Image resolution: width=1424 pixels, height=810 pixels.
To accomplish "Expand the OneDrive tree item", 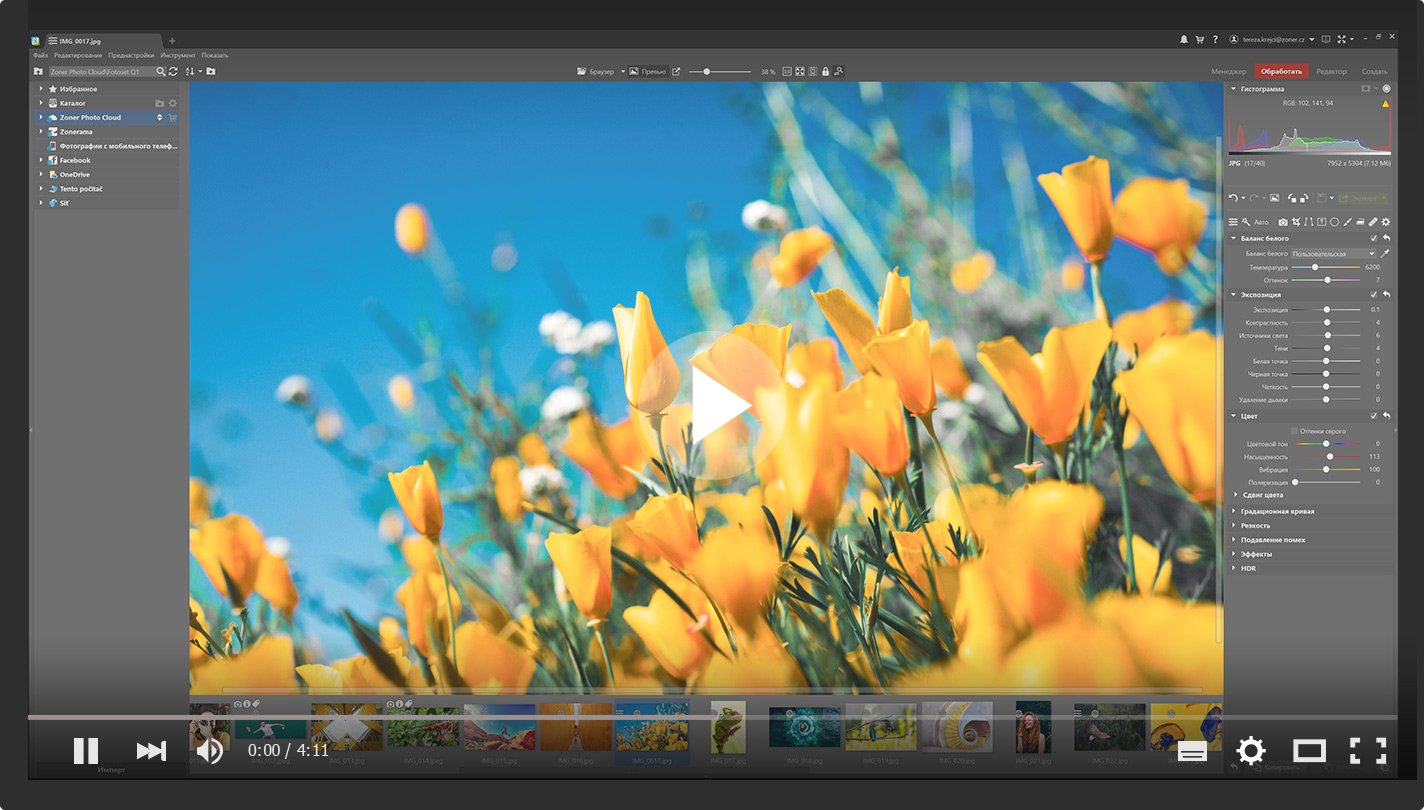I will (41, 174).
